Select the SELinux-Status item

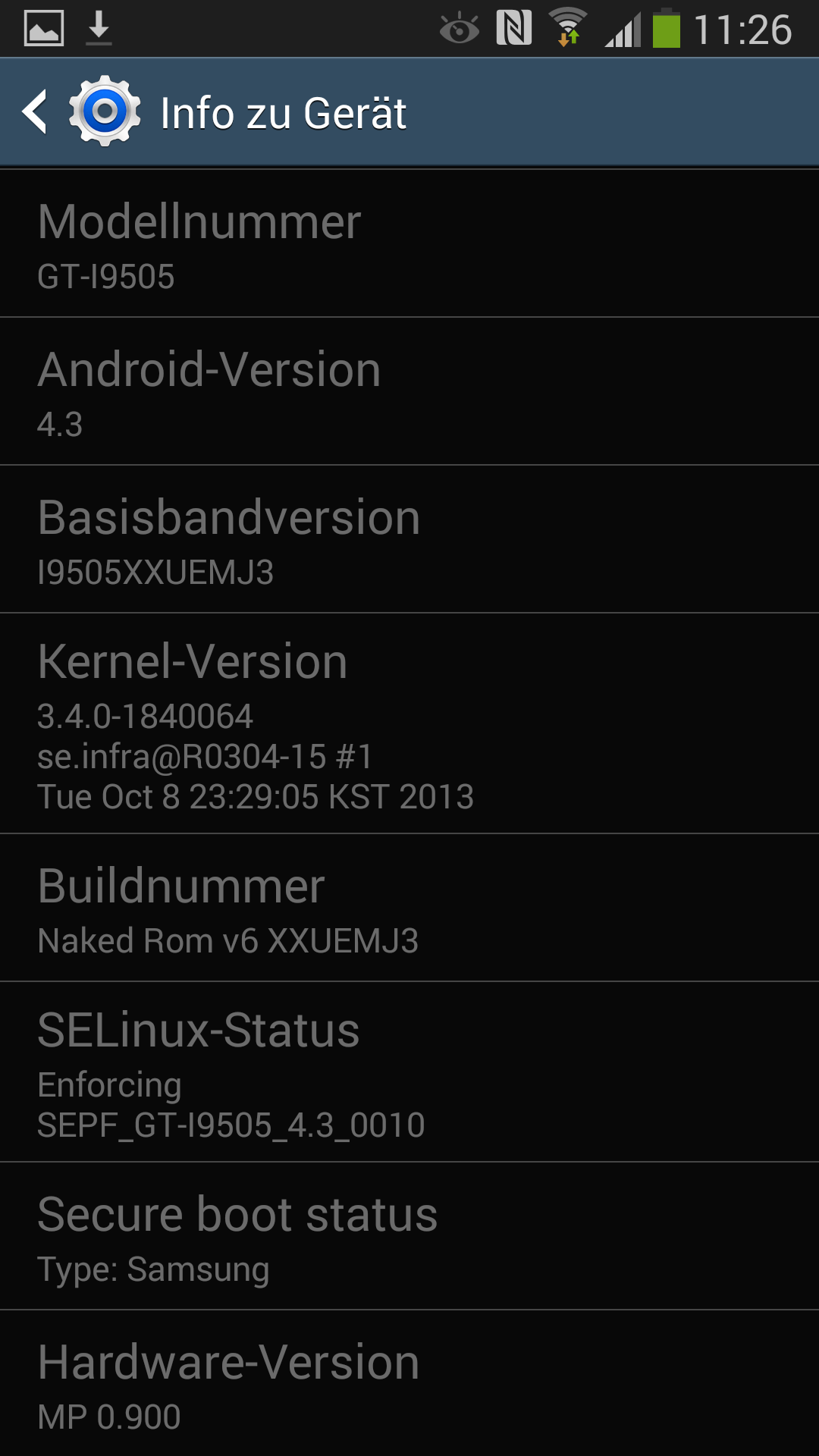[409, 1072]
